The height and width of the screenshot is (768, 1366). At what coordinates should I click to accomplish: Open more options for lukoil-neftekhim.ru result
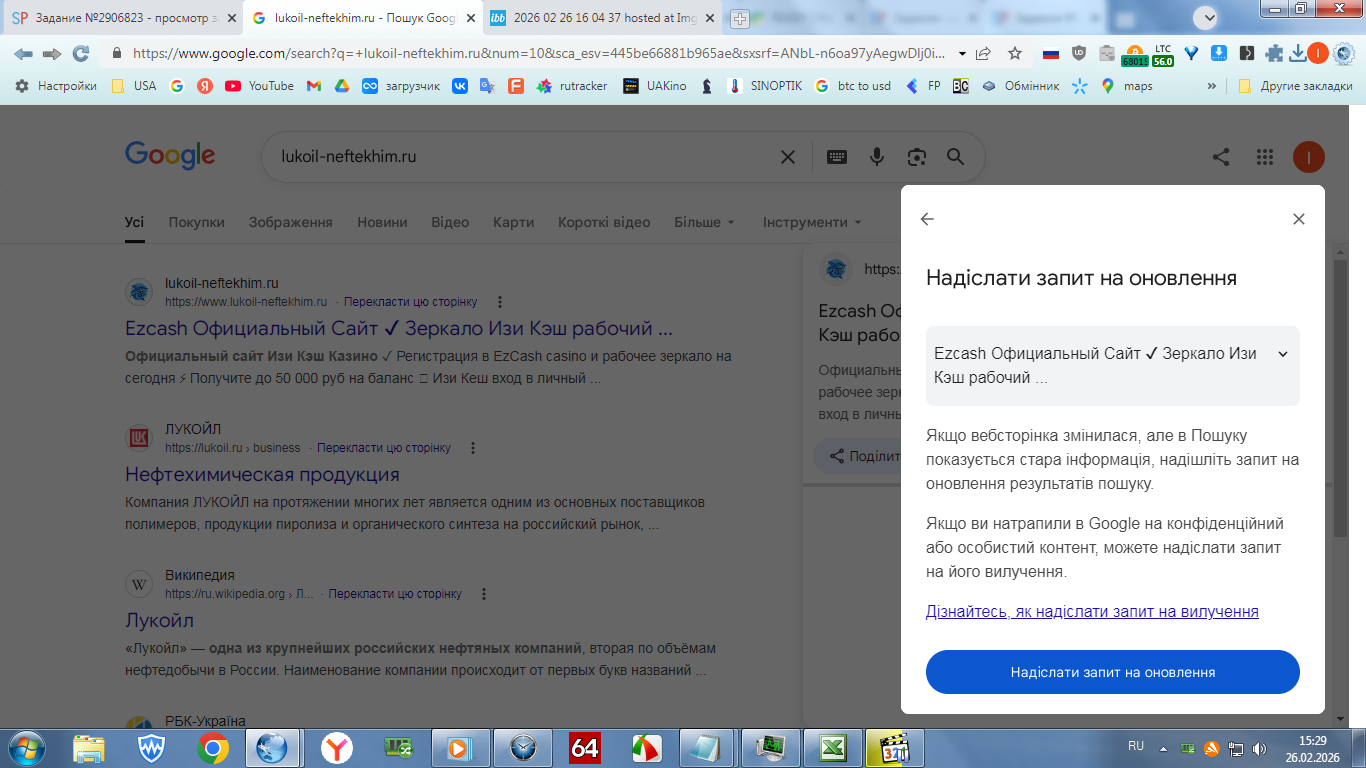[x=500, y=302]
